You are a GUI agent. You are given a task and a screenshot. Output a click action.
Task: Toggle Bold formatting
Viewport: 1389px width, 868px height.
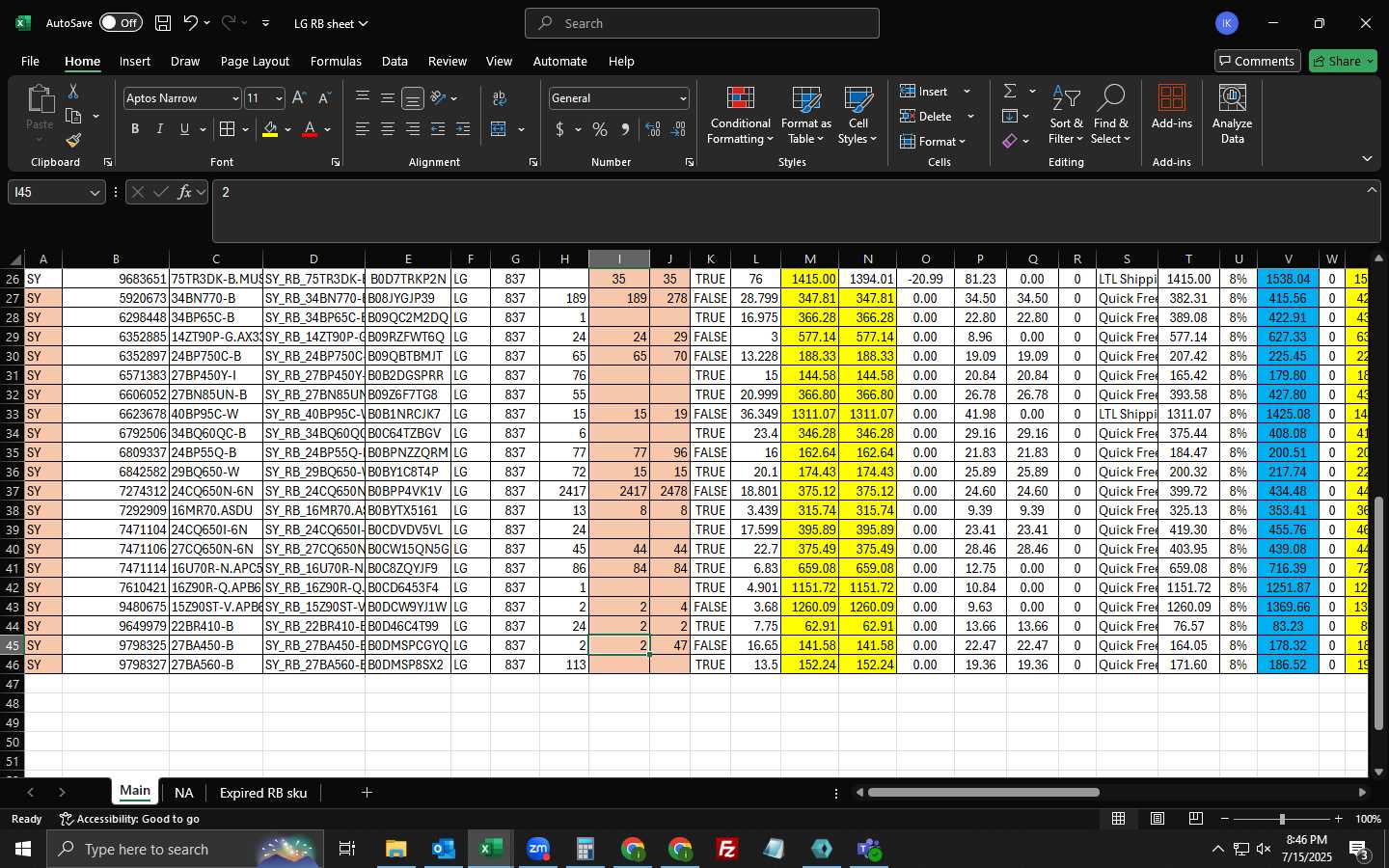click(135, 129)
